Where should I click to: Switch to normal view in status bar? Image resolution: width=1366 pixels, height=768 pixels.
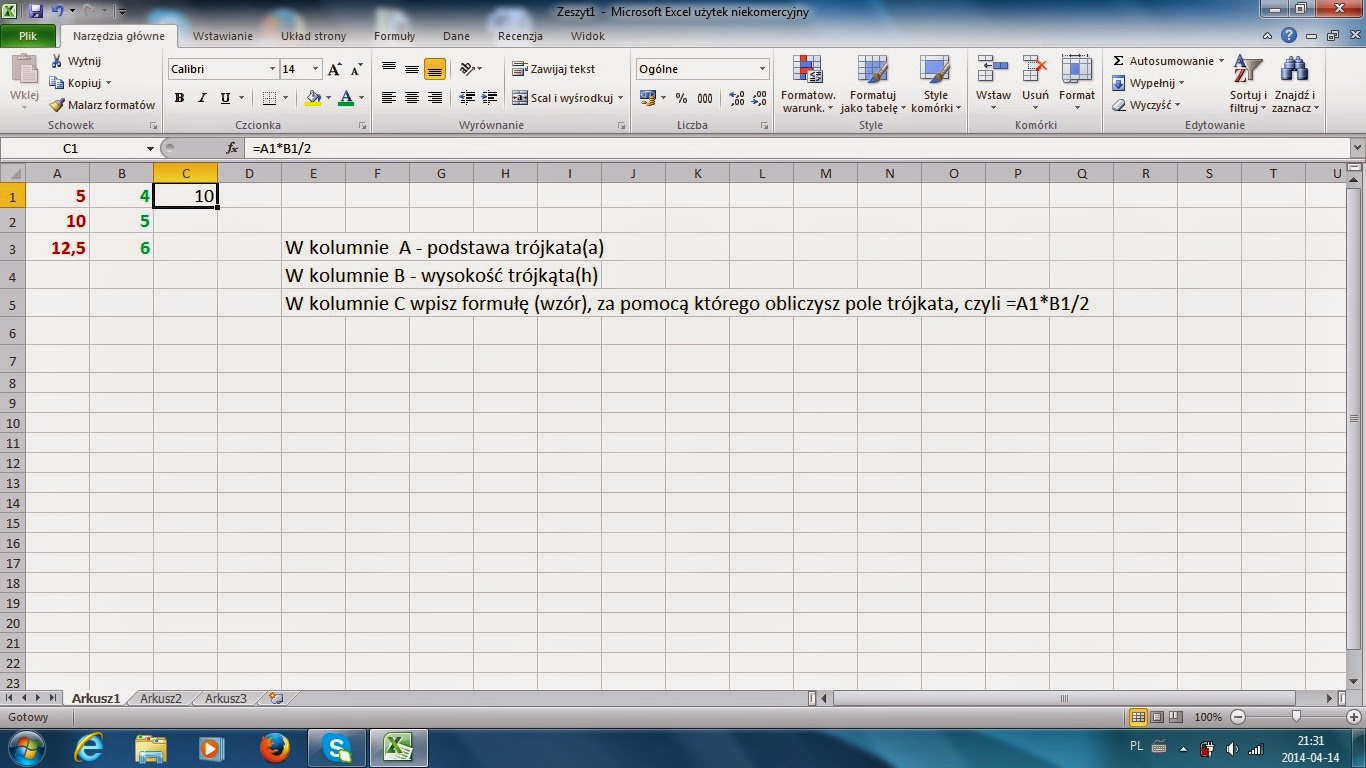[x=1137, y=717]
